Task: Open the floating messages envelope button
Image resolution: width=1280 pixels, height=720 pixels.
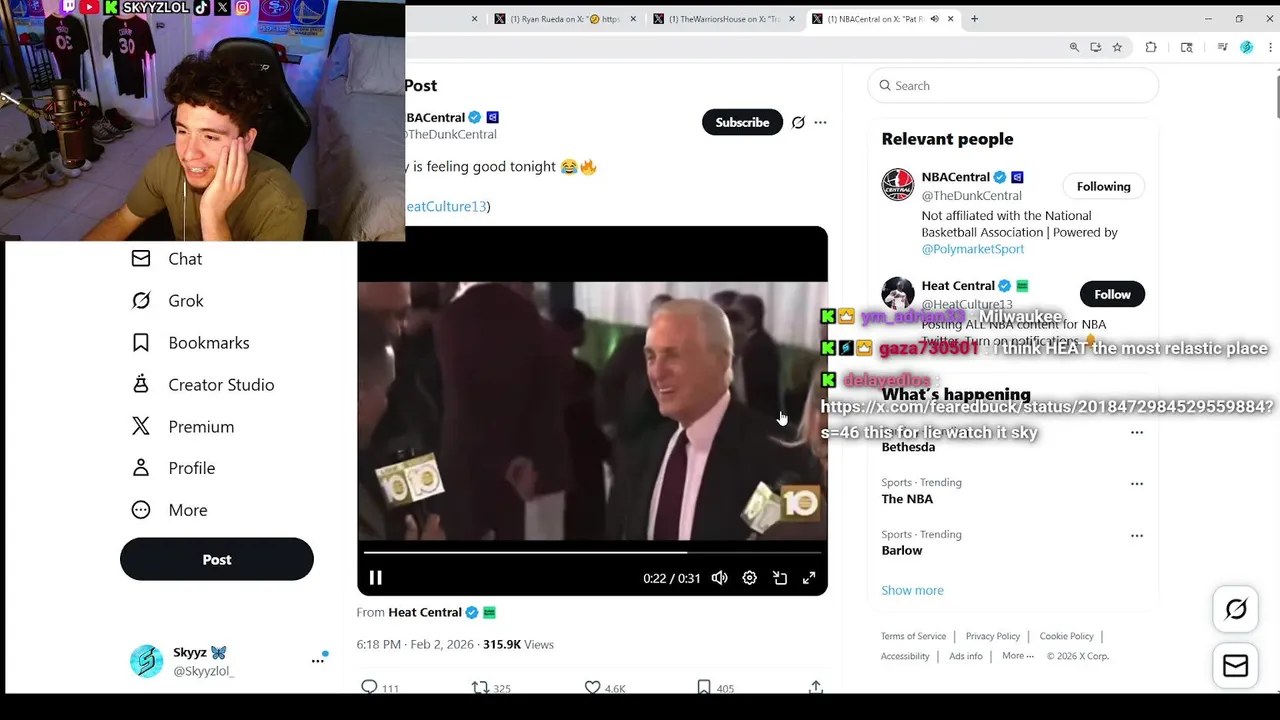Action: 1236,666
